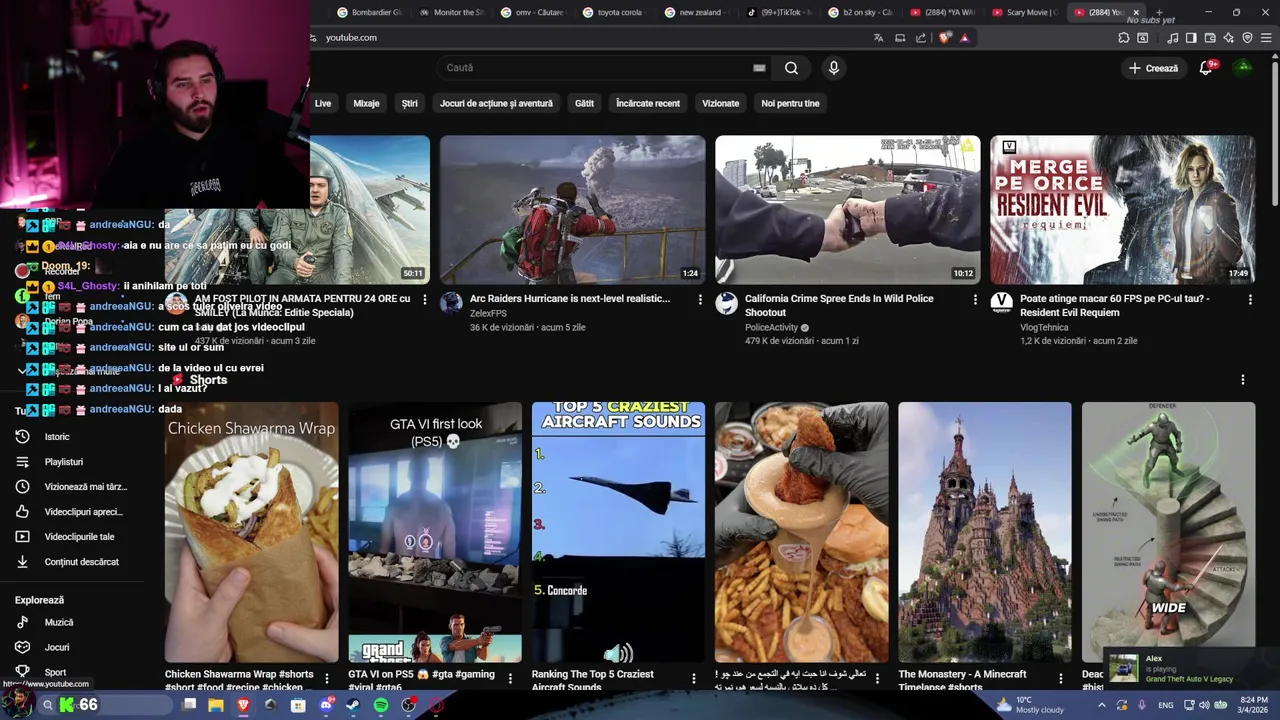Open the PoliceActivity channel link
Screen dimensions: 1280x720
tap(771, 328)
